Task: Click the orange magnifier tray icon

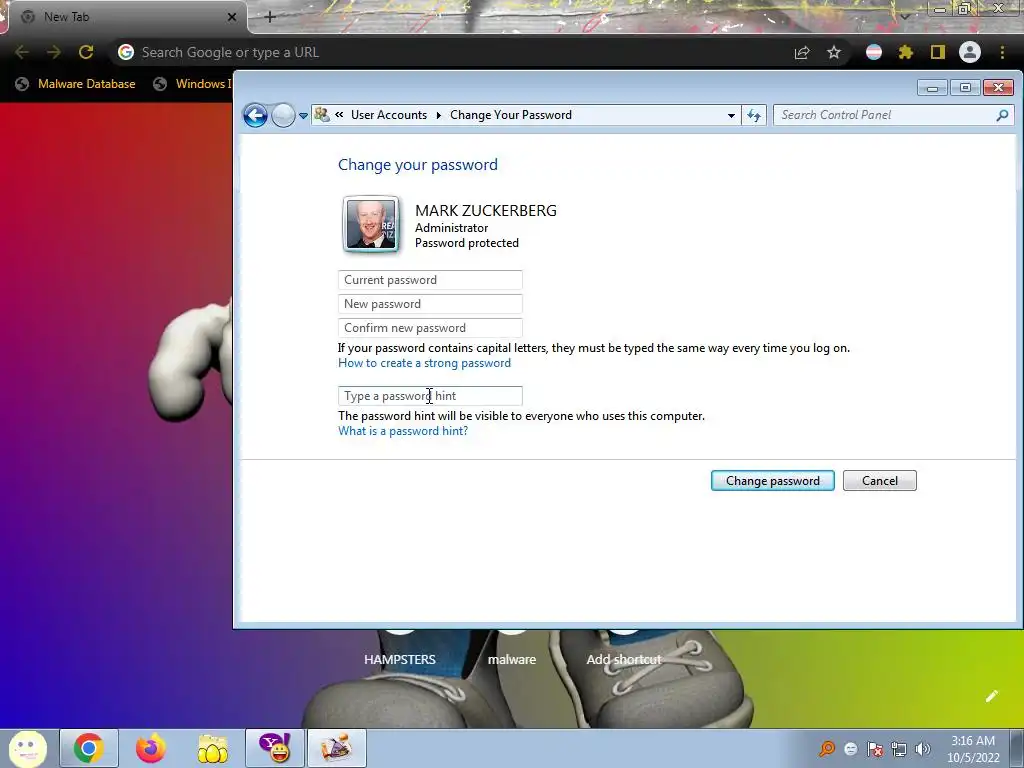Action: pos(827,748)
